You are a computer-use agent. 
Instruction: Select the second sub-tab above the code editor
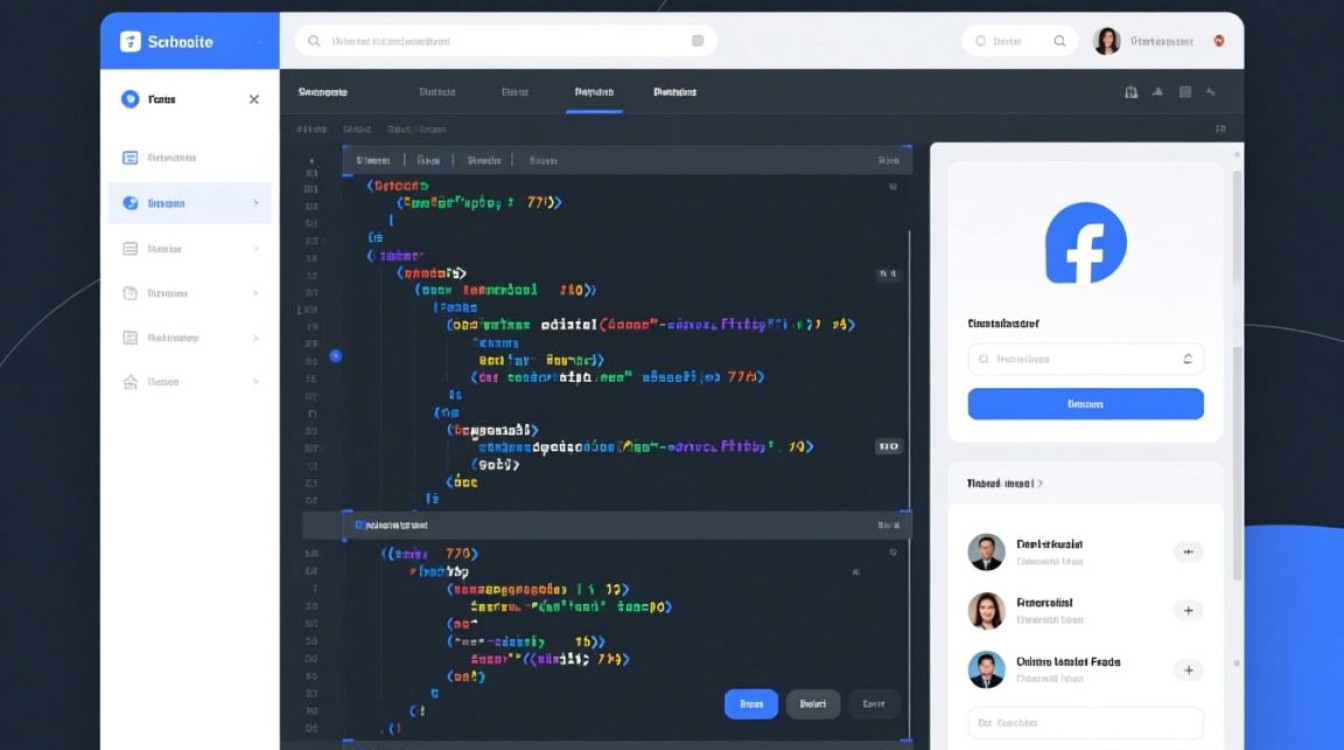[429, 160]
